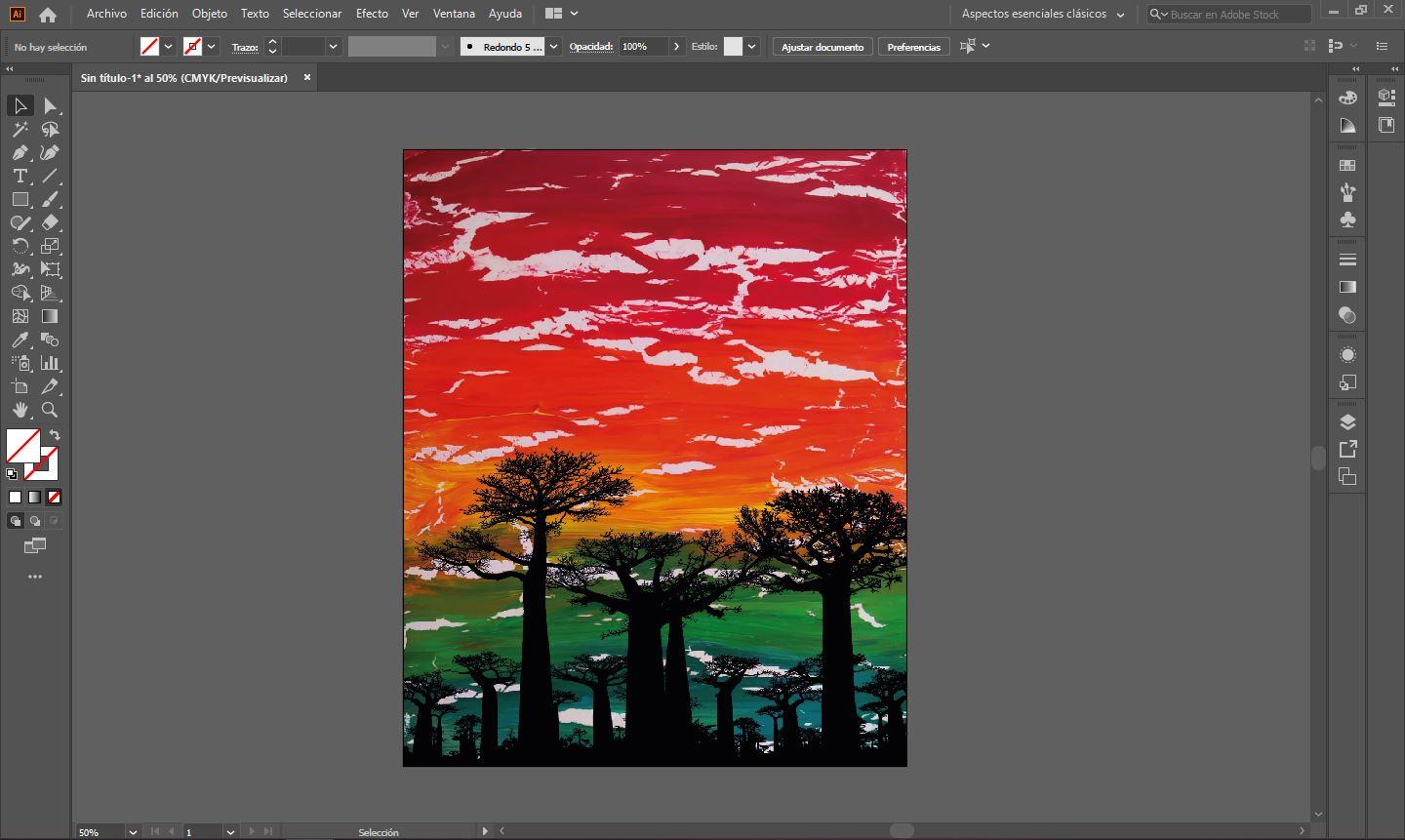Viewport: 1405px width, 840px height.
Task: Open the Brushes panel icon
Action: [x=1347, y=192]
